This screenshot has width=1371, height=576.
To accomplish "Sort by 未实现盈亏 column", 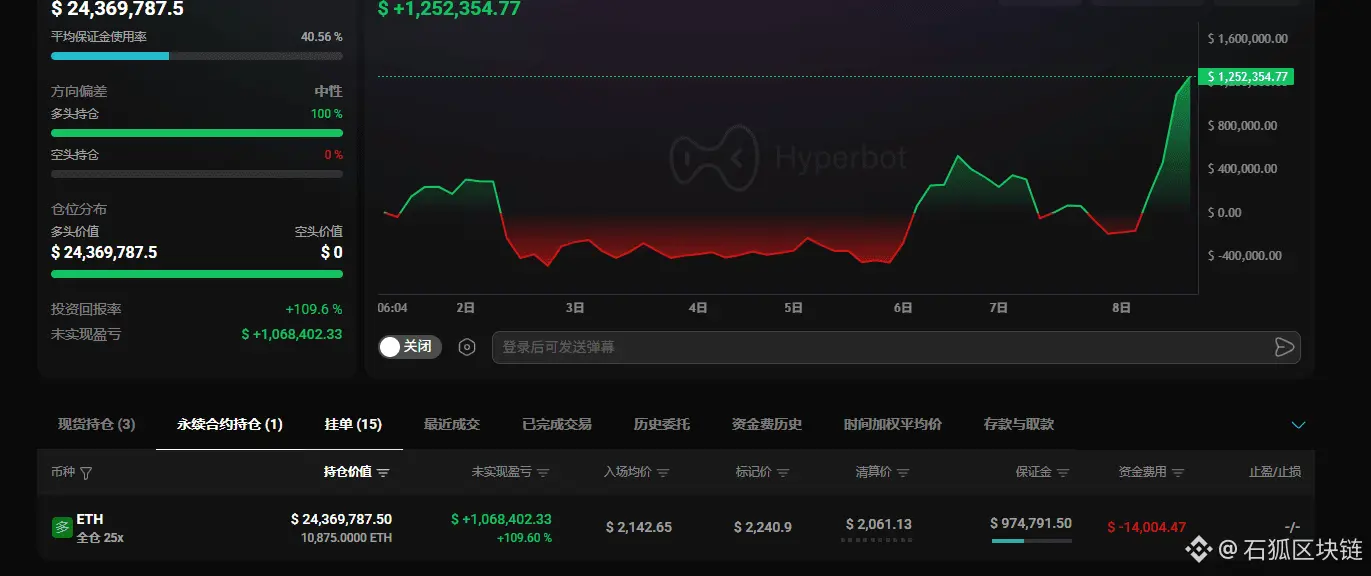I will (510, 472).
